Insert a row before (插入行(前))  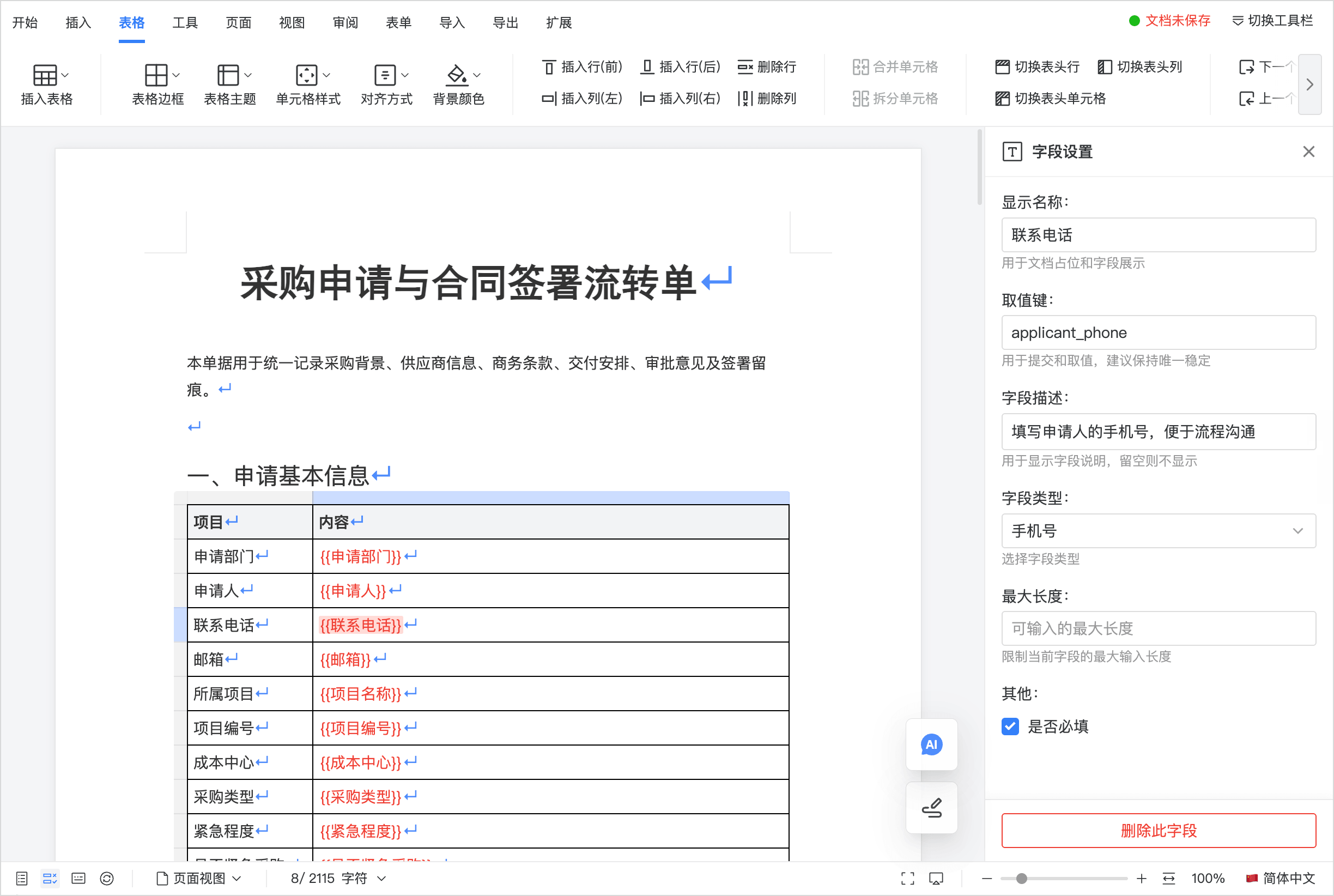pyautogui.click(x=582, y=67)
